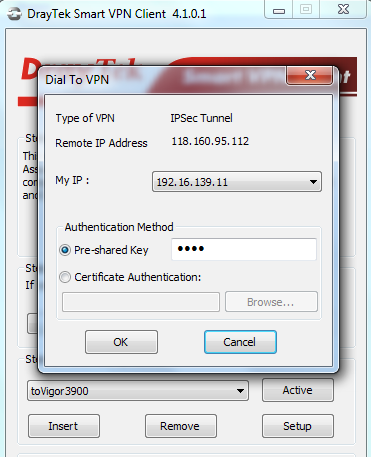Click the Pre-shared Key password field
The width and height of the screenshot is (371, 457).
(x=244, y=249)
